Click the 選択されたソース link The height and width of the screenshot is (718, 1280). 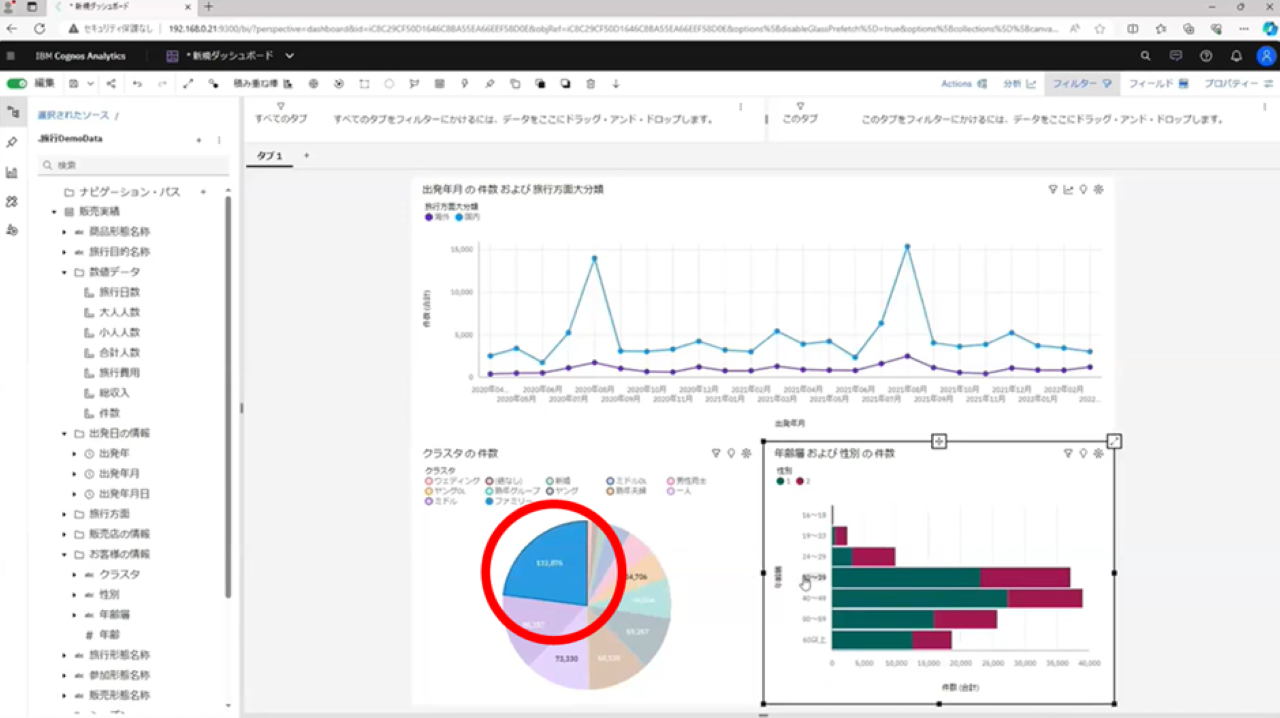coord(74,116)
